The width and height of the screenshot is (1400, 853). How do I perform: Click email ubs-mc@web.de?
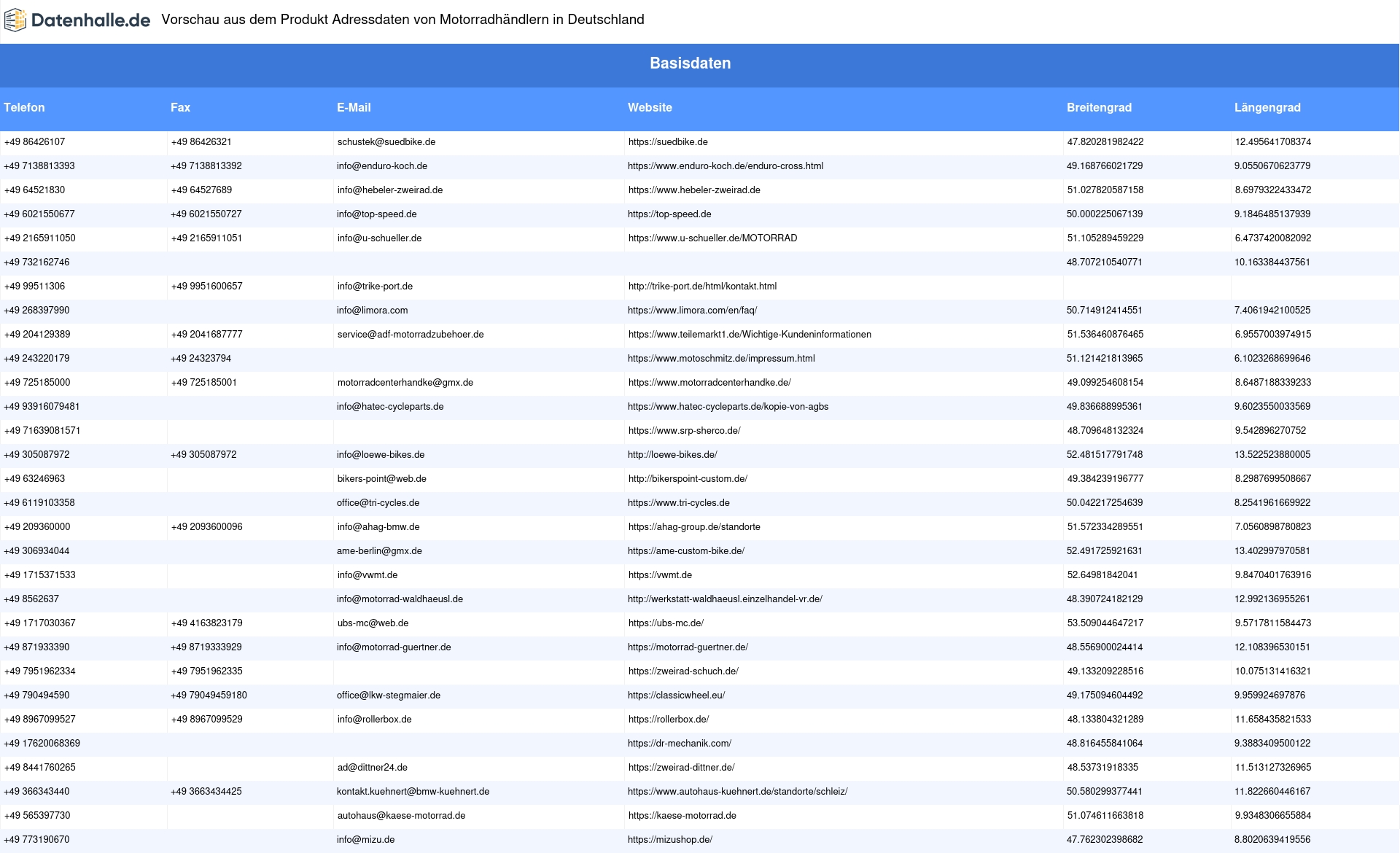(373, 623)
